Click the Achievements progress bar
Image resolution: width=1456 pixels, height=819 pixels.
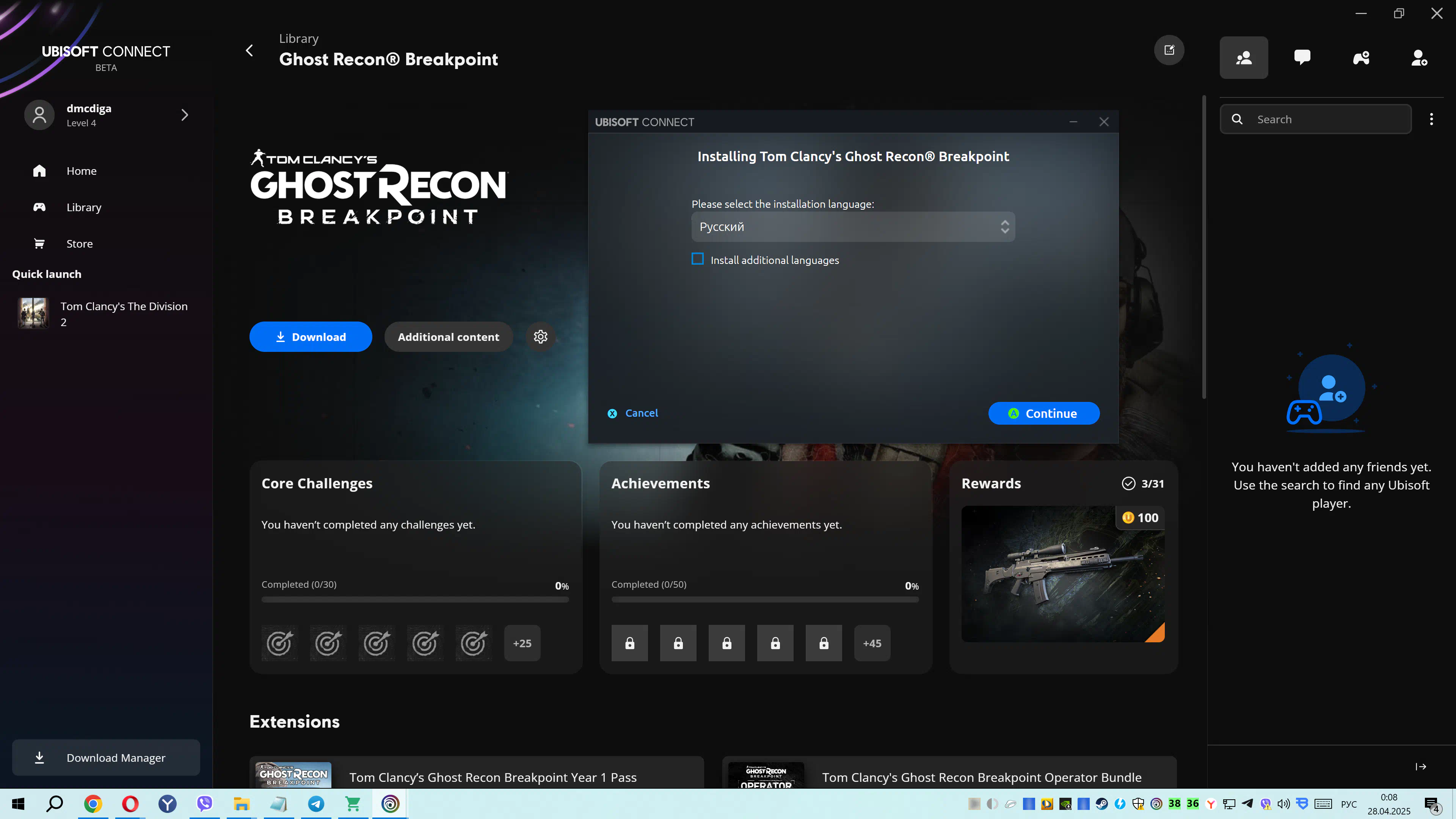(x=765, y=599)
